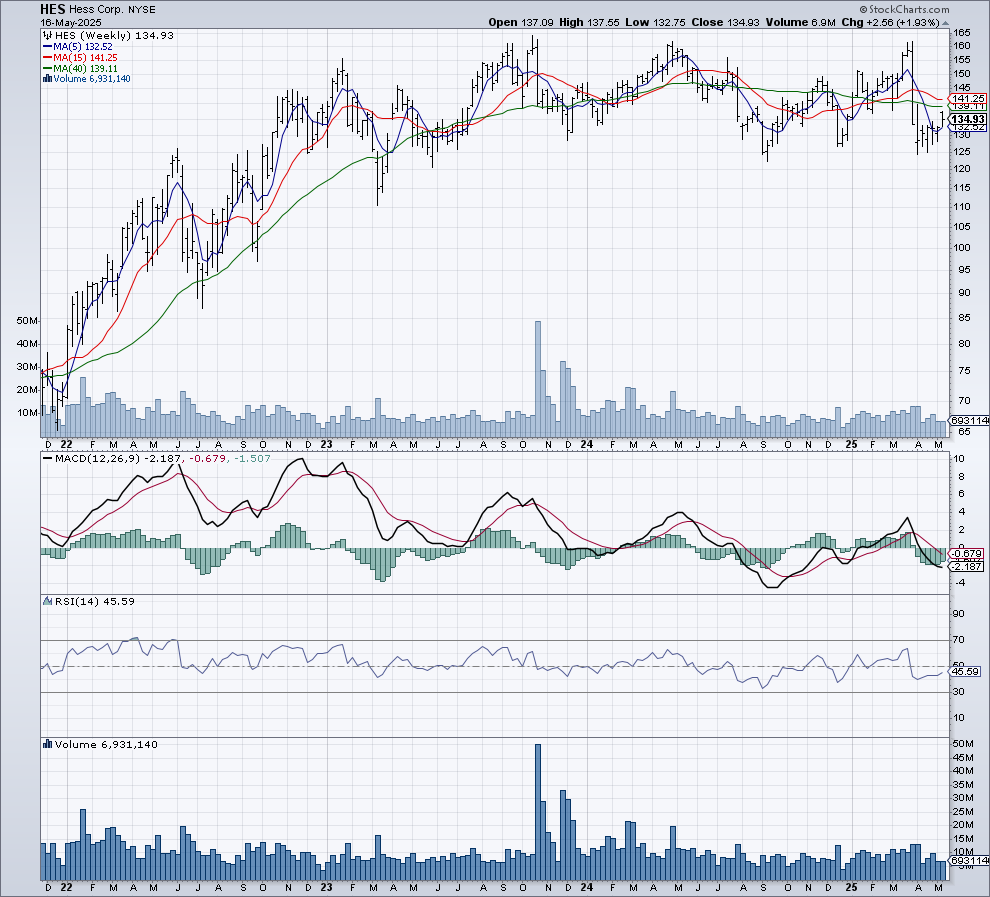Click the Hess Corp. NYSE company name
The width and height of the screenshot is (990, 897).
coord(112,9)
